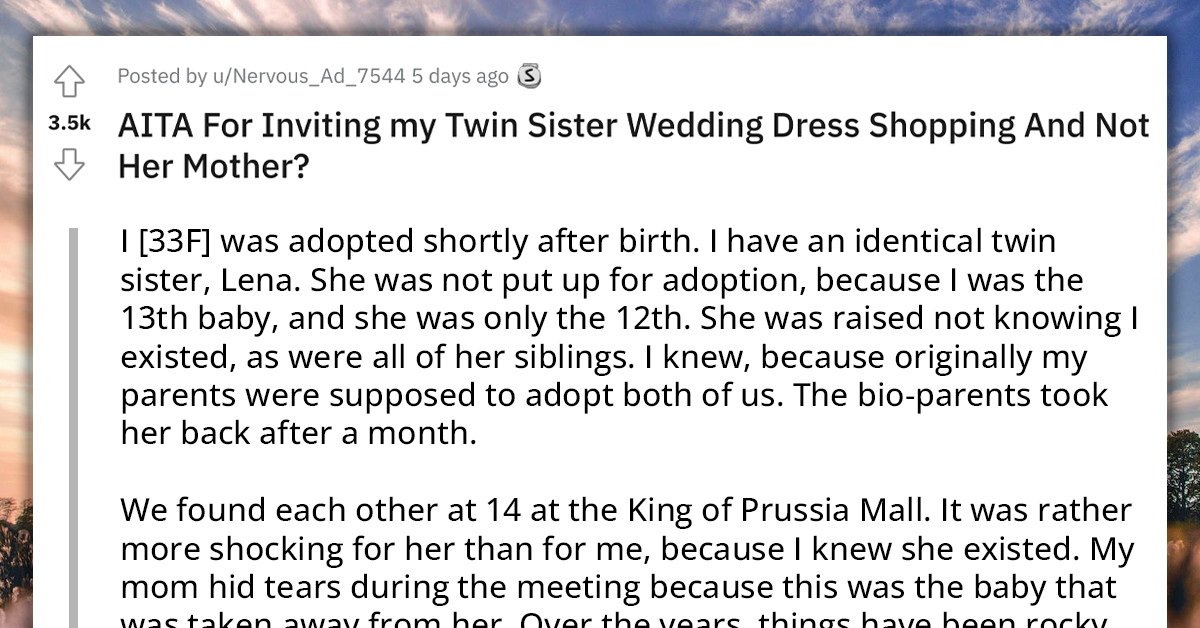Screen dimensions: 1200x628
Task: Click the hollow downvote arrow below 3.5k
Action: 69,163
